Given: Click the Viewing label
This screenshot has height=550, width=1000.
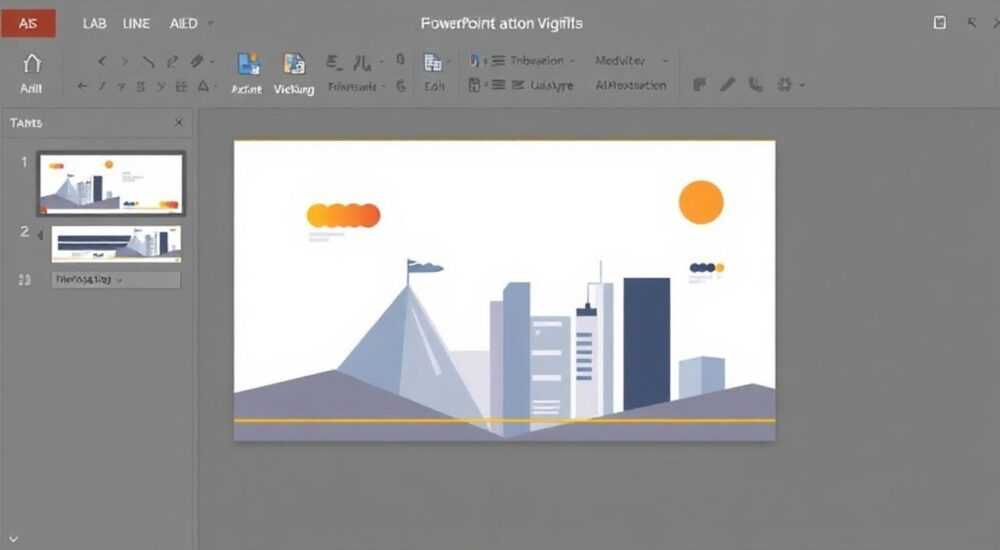Looking at the screenshot, I should pos(294,89).
